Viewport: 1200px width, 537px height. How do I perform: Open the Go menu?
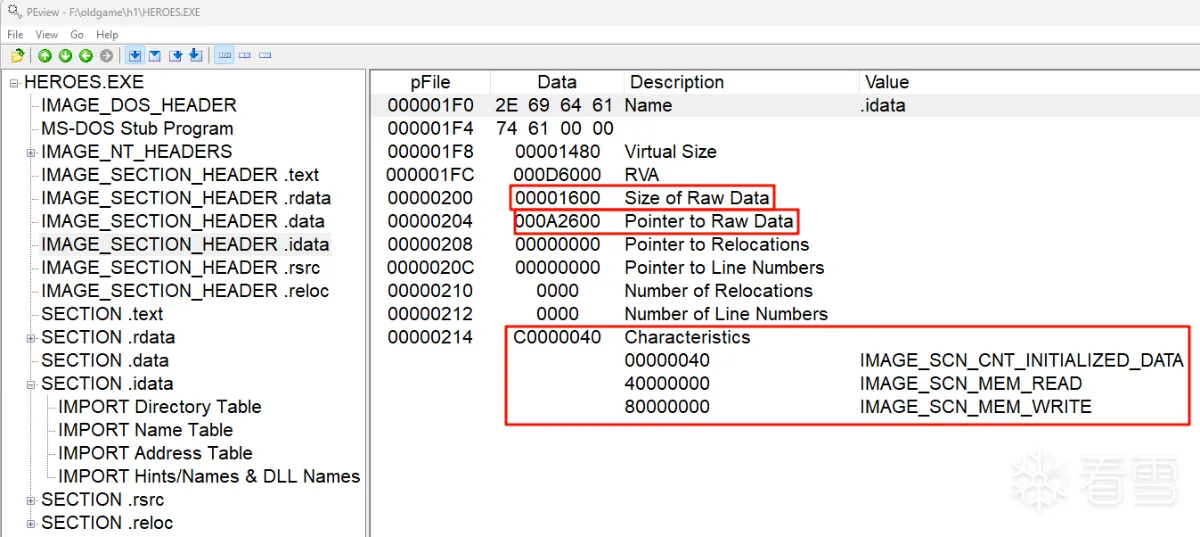point(77,34)
